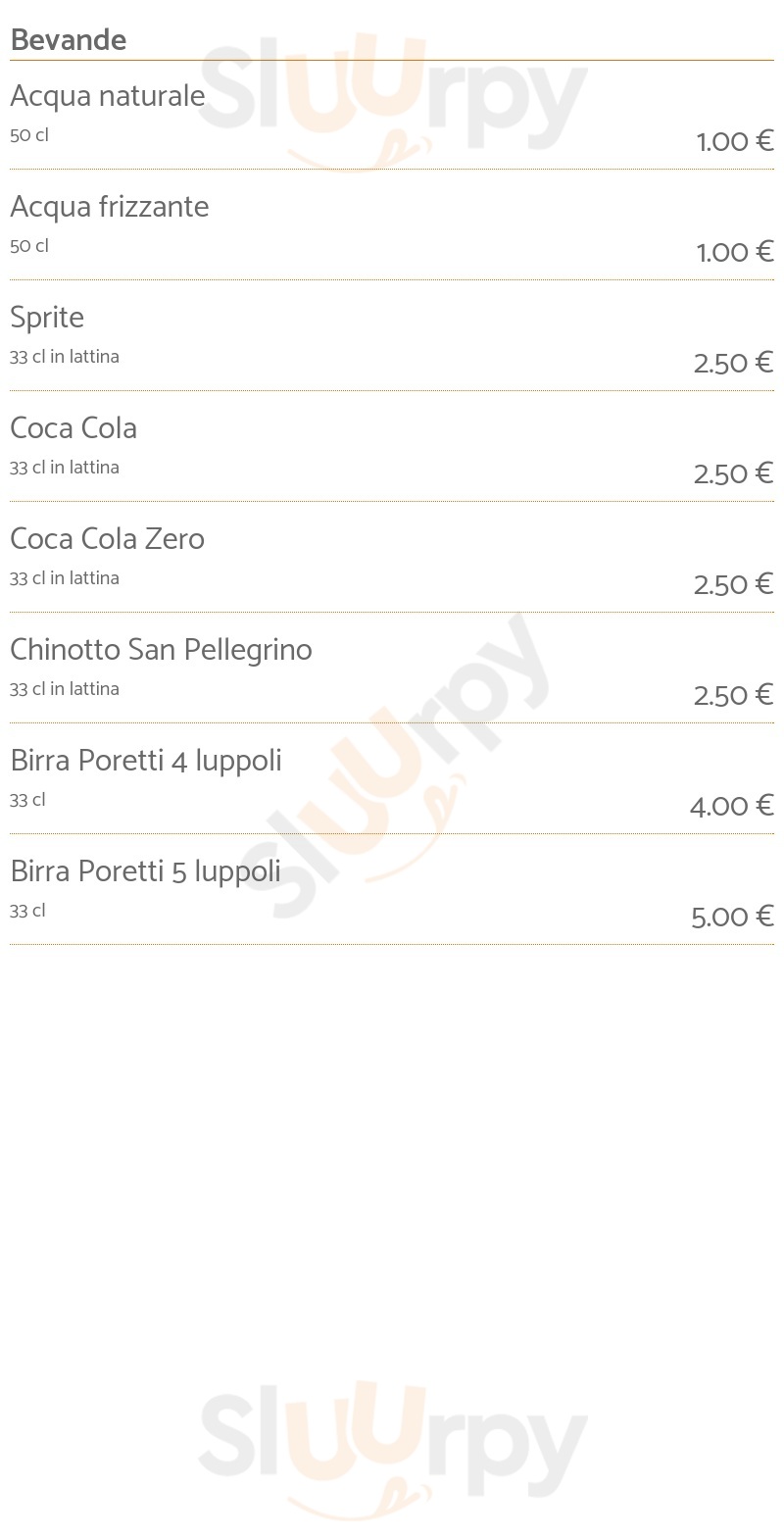784x1539 pixels.
Task: Choose the Coca Cola Zero item
Action: (108, 539)
